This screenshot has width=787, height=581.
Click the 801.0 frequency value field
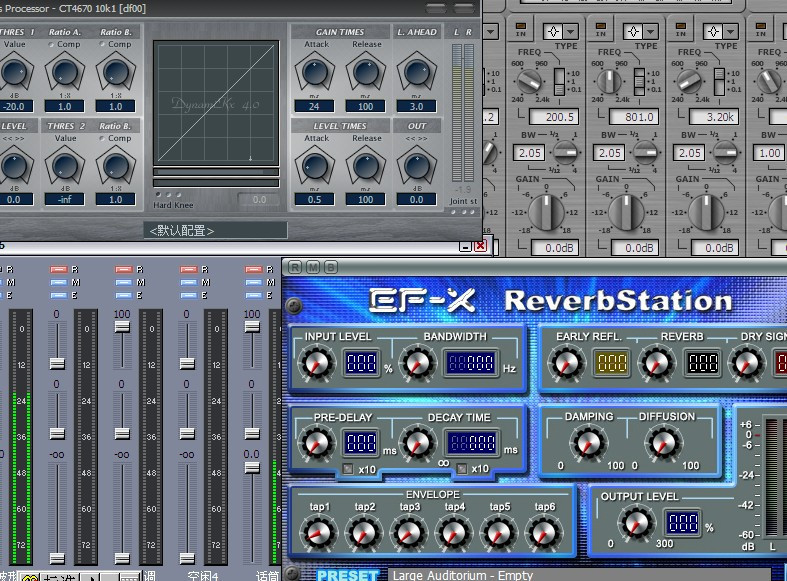(634, 117)
